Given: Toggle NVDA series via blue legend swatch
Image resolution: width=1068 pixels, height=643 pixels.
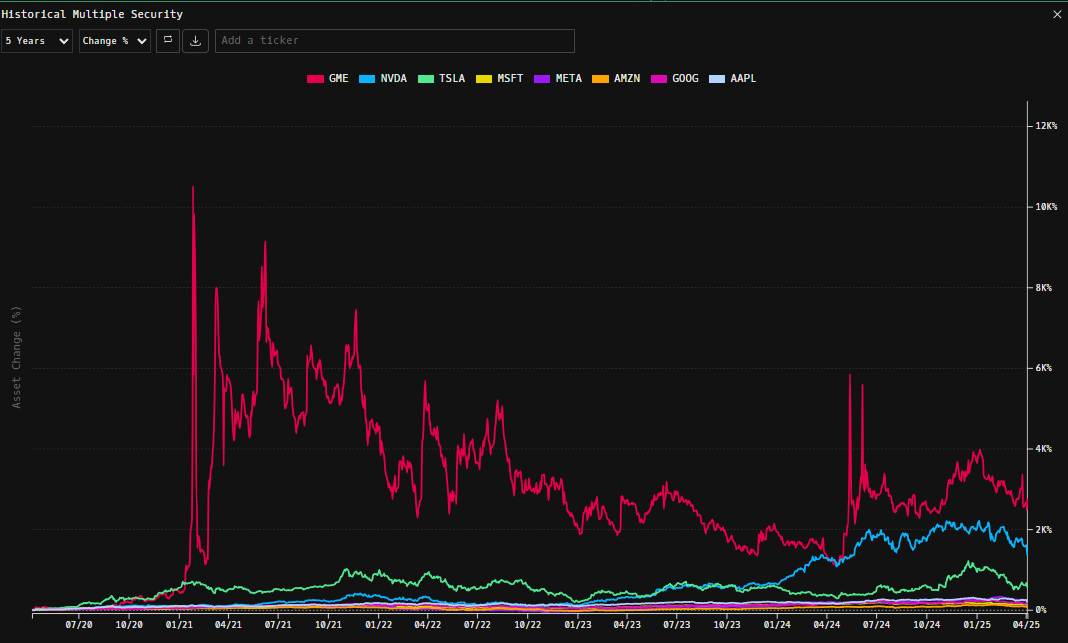Looking at the screenshot, I should [367, 79].
